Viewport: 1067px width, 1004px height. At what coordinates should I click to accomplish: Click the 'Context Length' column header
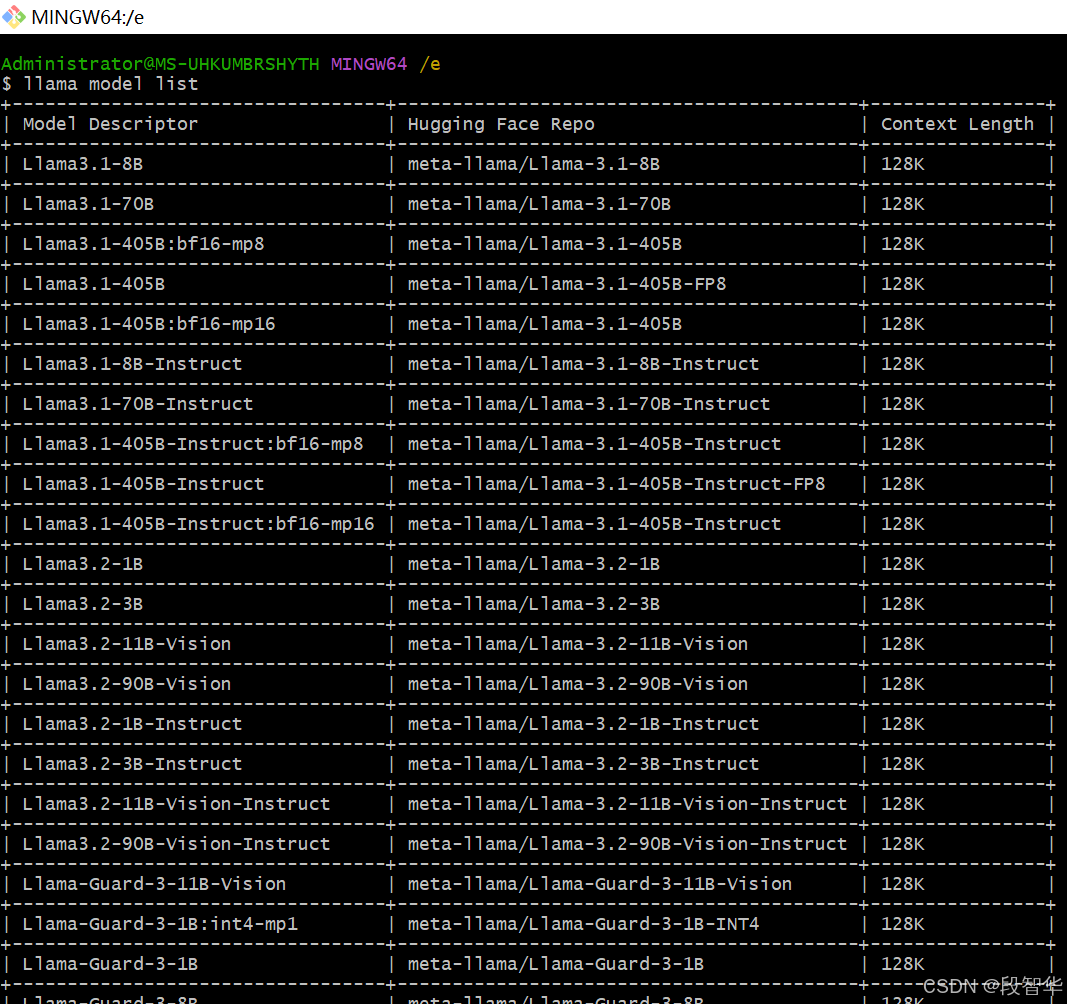coord(957,124)
